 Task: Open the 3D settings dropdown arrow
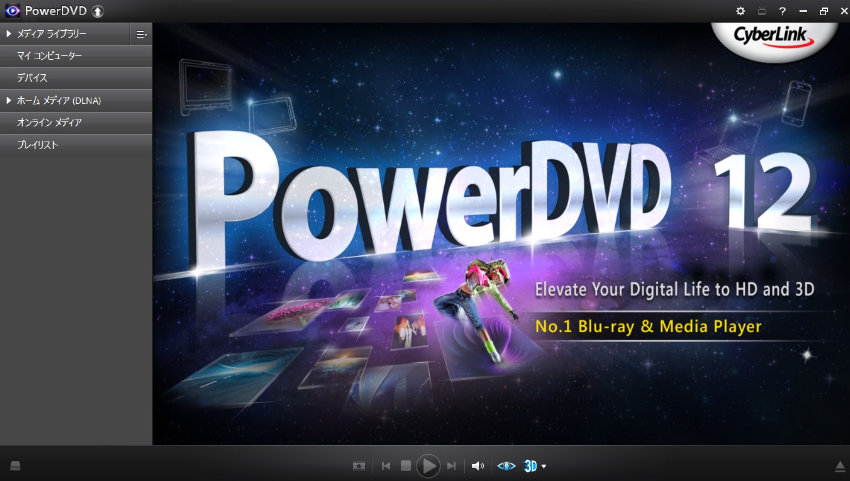544,466
